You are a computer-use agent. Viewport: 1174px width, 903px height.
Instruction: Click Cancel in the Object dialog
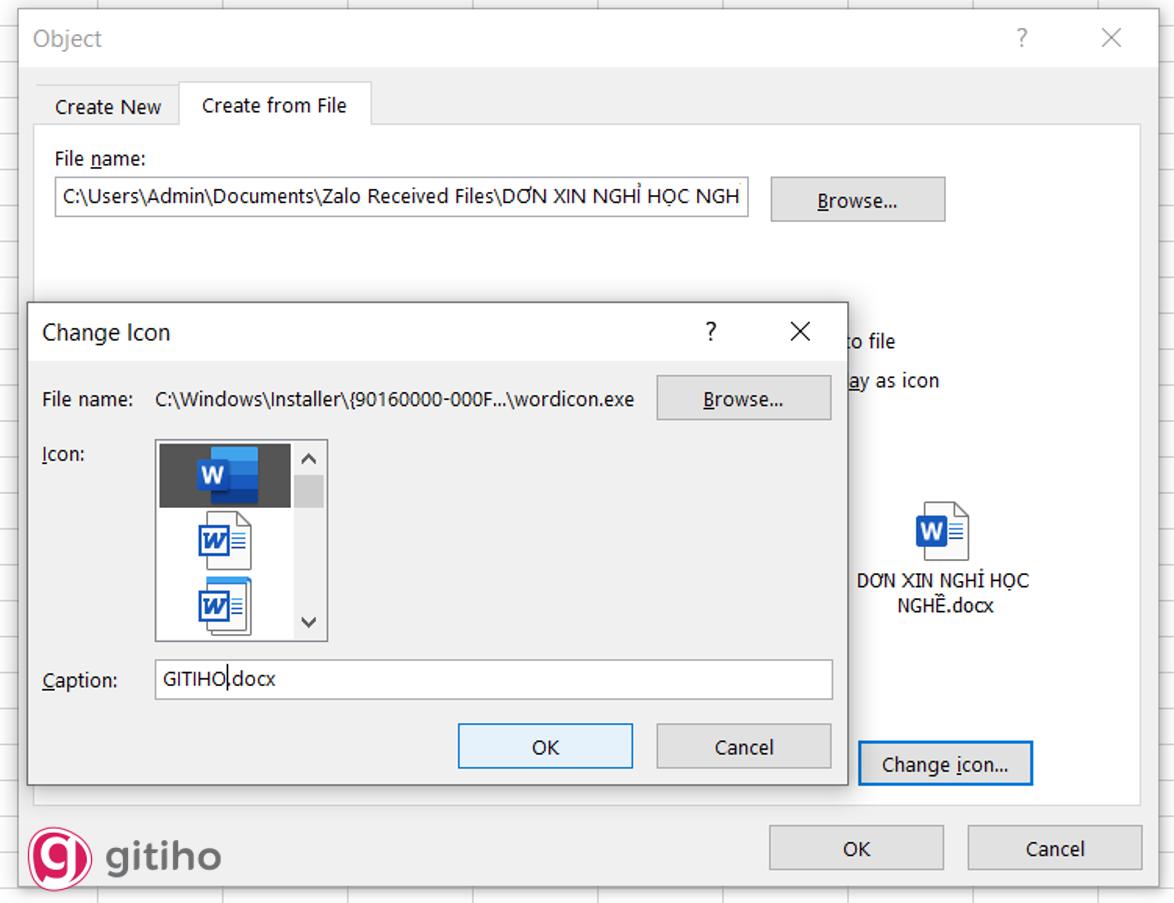(1055, 848)
